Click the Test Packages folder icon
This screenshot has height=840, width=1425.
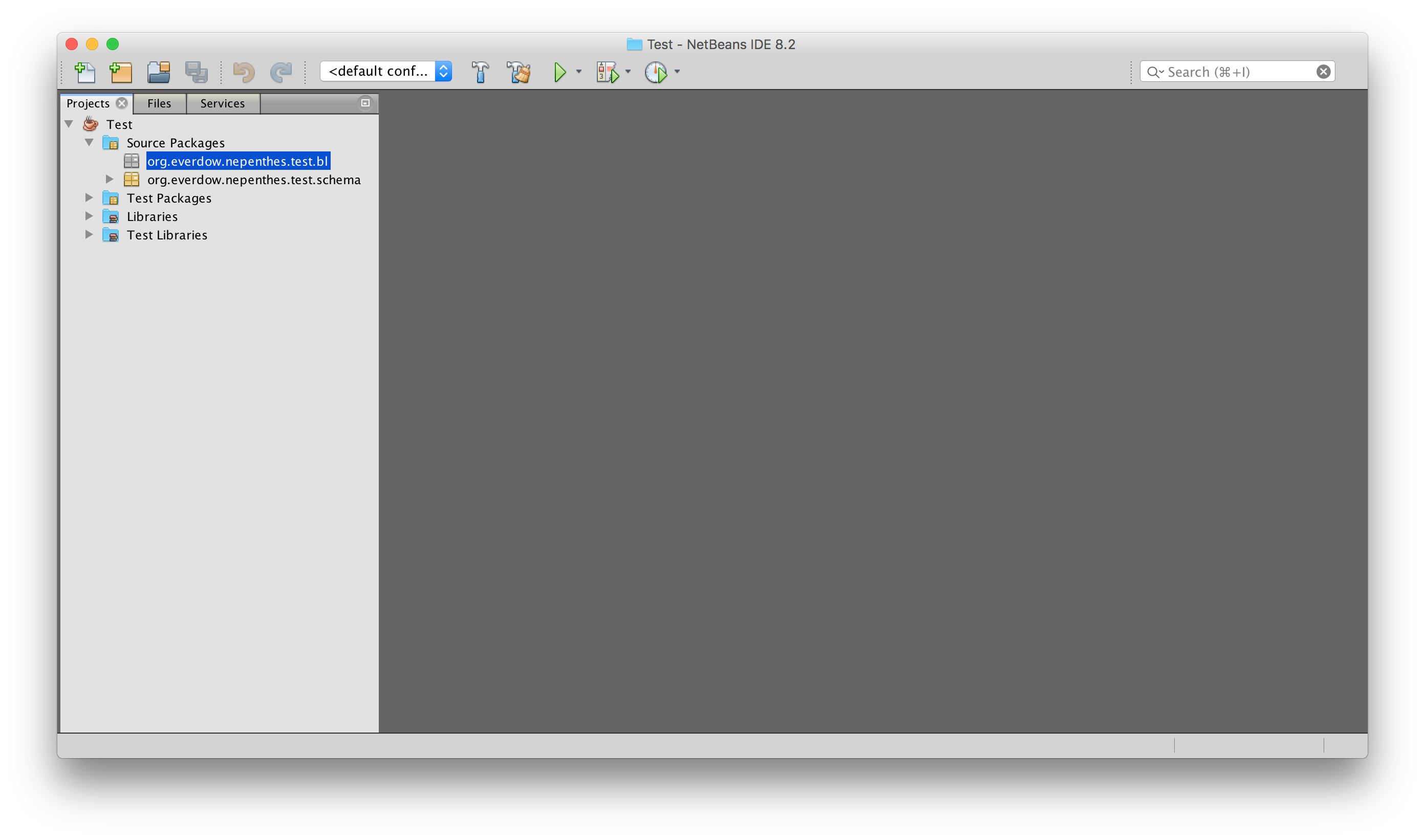tap(111, 198)
